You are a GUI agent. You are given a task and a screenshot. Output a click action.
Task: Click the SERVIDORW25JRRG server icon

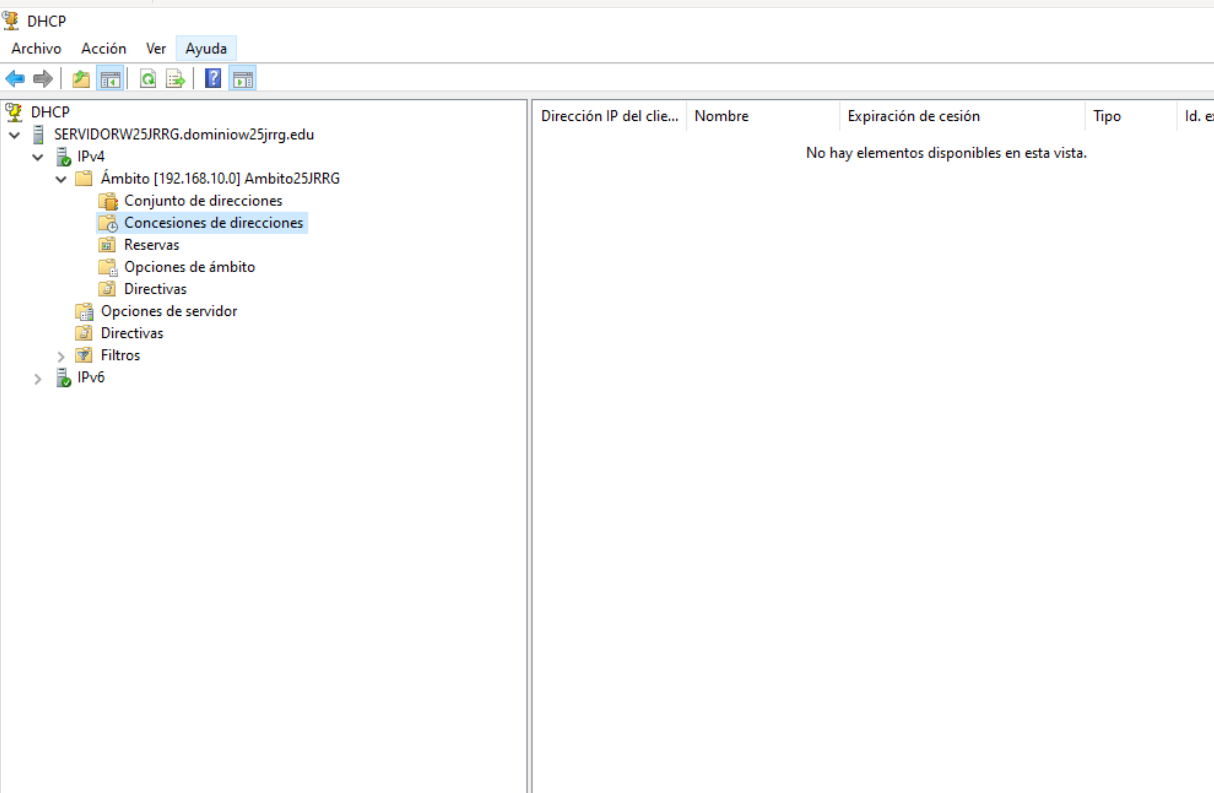click(39, 134)
